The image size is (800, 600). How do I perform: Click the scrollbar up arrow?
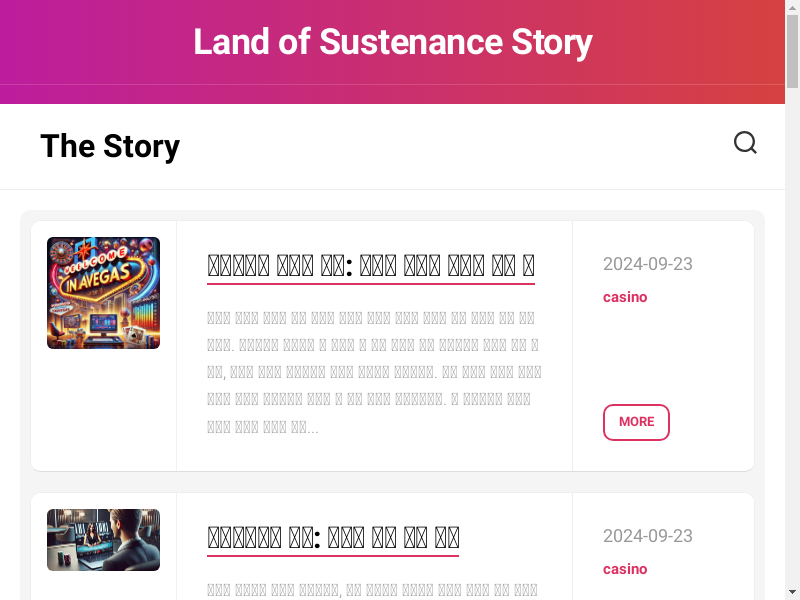[x=792, y=7]
